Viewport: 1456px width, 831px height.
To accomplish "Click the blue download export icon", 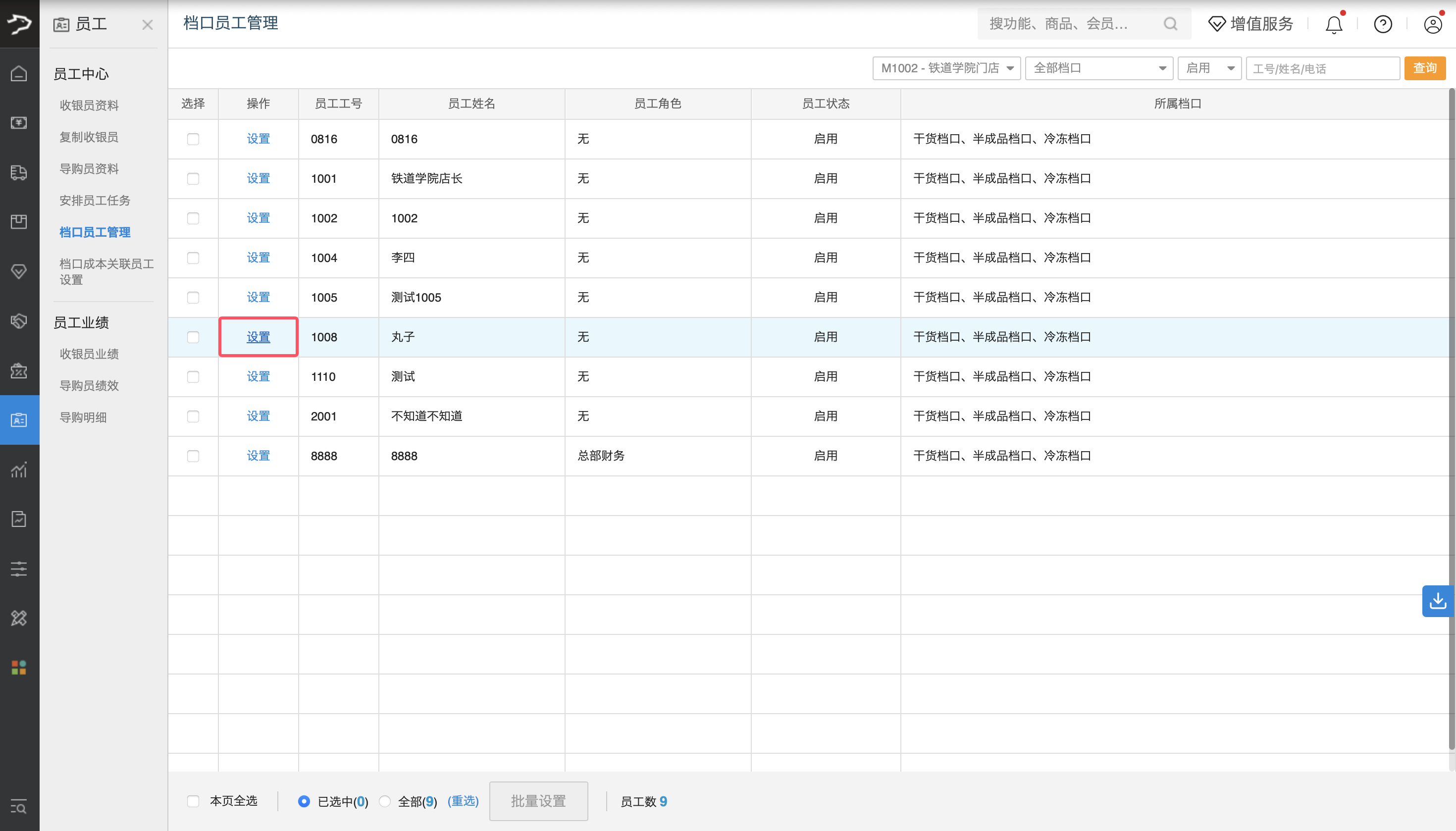I will [x=1437, y=601].
